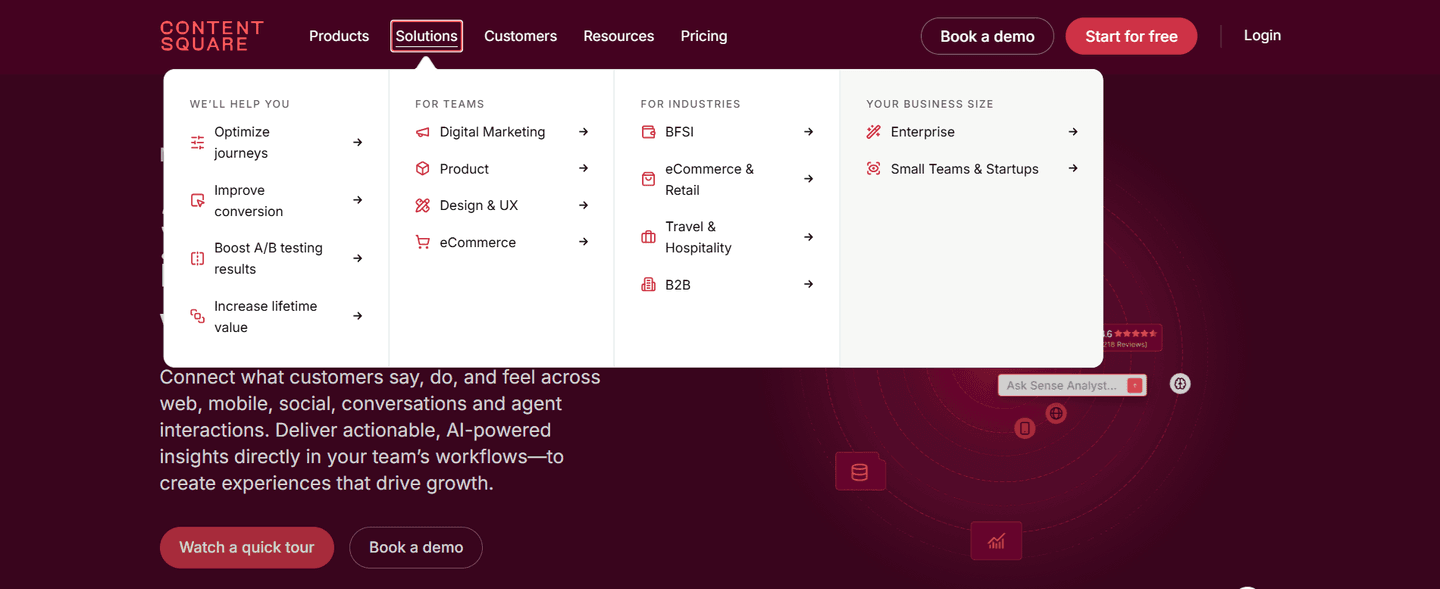This screenshot has width=1440, height=589.
Task: Click the arrow next to Digital Marketing
Action: [x=584, y=132]
